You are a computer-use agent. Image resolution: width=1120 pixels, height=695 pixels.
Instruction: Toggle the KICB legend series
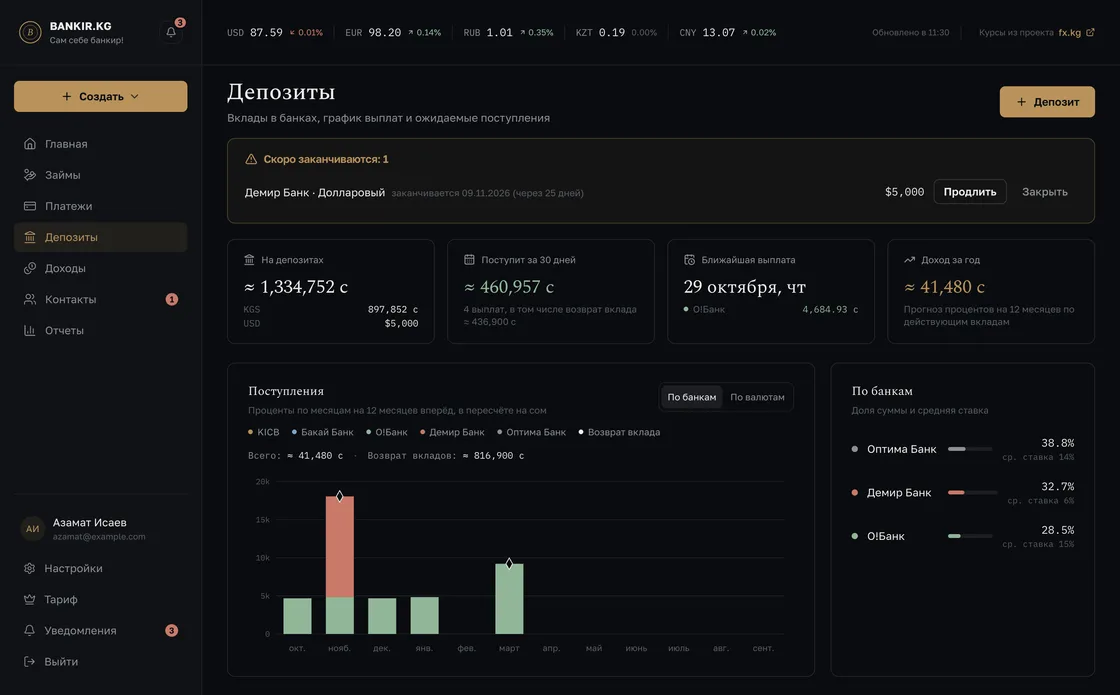click(x=264, y=432)
